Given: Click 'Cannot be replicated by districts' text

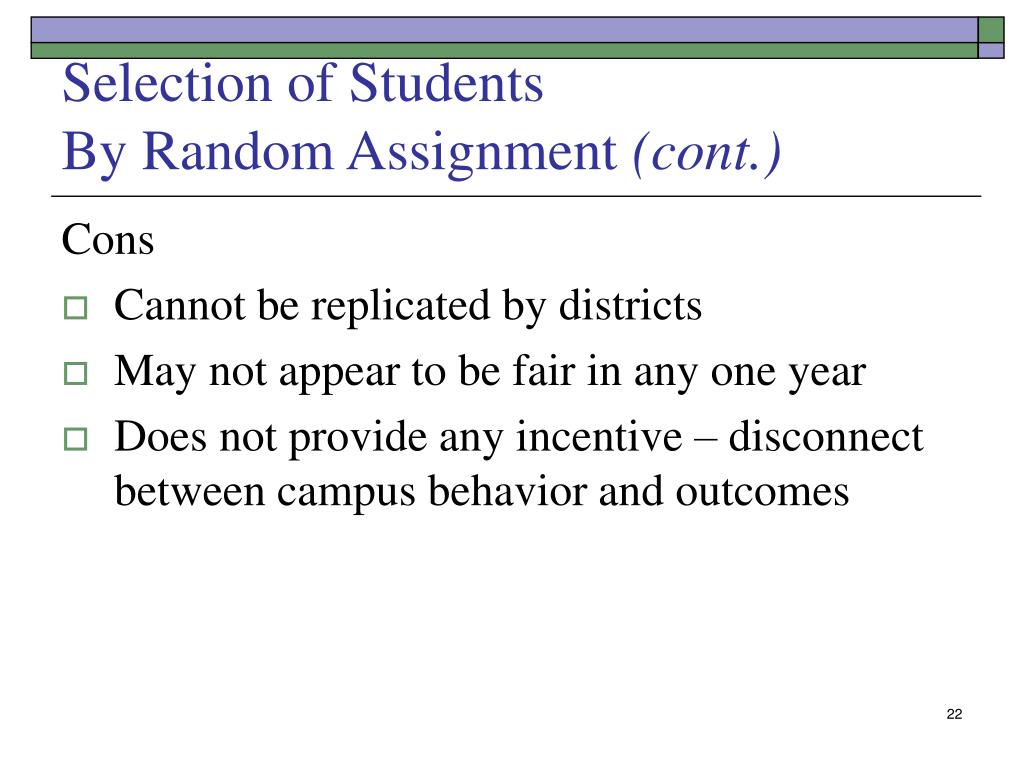Looking at the screenshot, I should (x=408, y=306).
